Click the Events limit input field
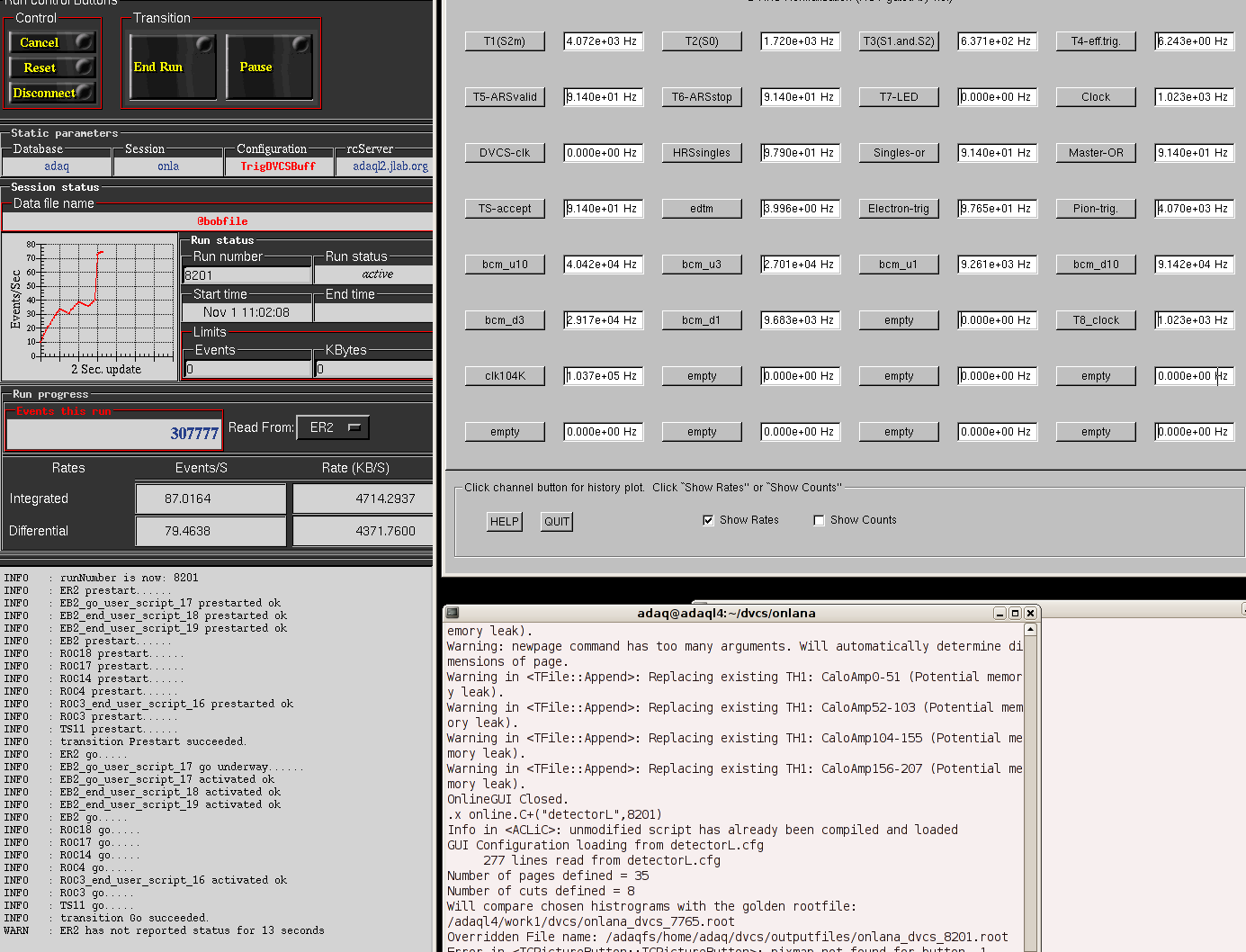 point(247,369)
